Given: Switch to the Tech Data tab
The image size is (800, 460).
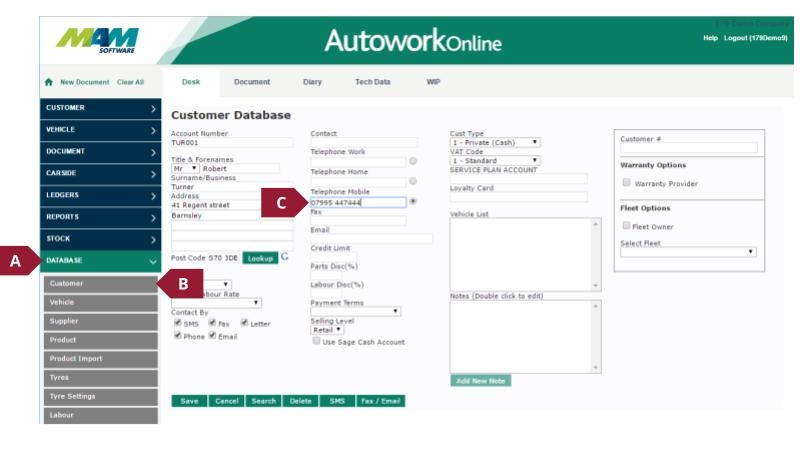Looking at the screenshot, I should [372, 82].
